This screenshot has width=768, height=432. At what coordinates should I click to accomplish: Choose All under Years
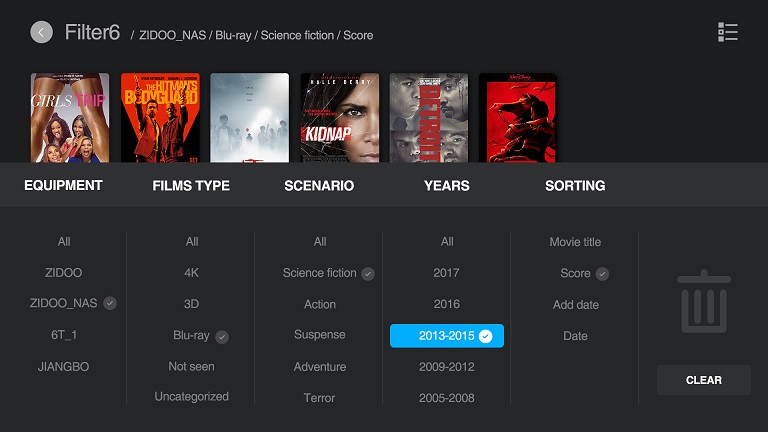(447, 241)
